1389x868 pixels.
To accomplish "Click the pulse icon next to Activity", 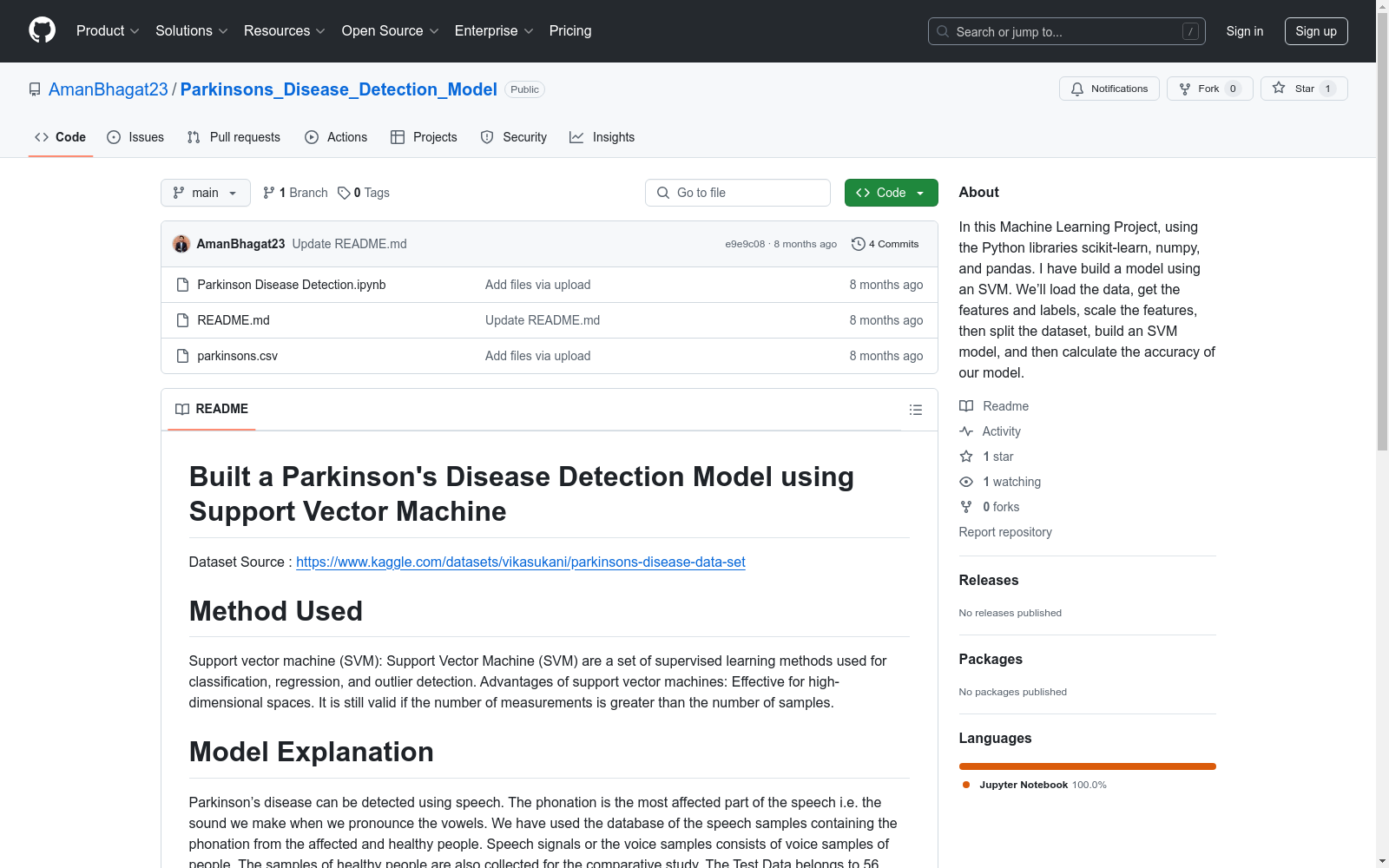I will click(x=966, y=431).
